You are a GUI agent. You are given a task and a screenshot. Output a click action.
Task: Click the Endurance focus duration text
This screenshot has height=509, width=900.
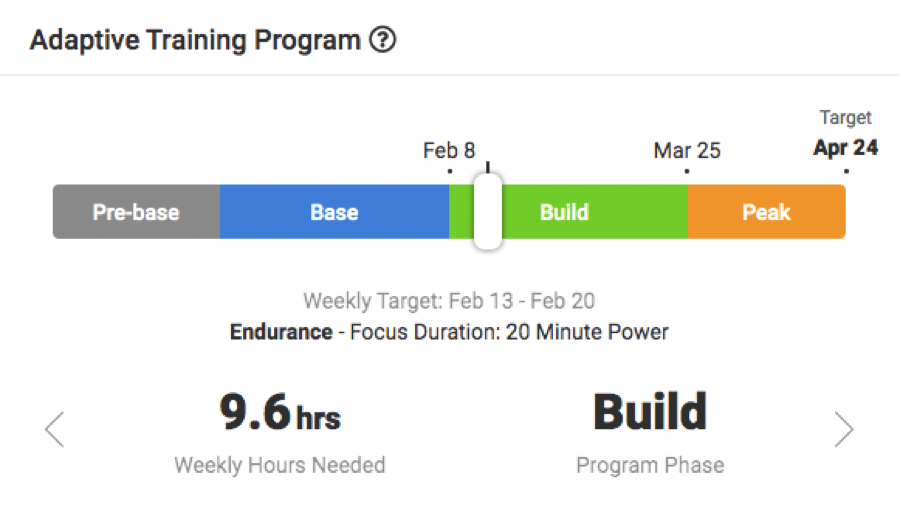[449, 332]
